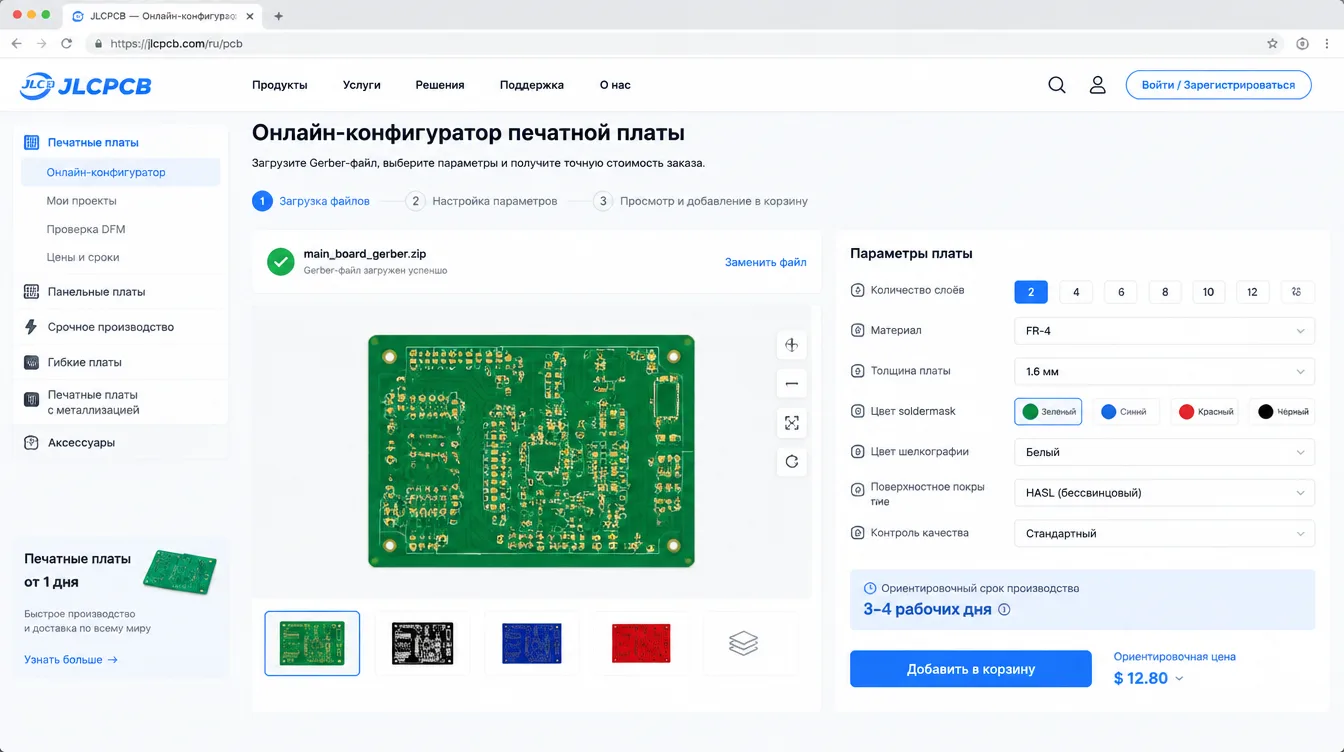
Task: Rotate the board preview
Action: 792,462
